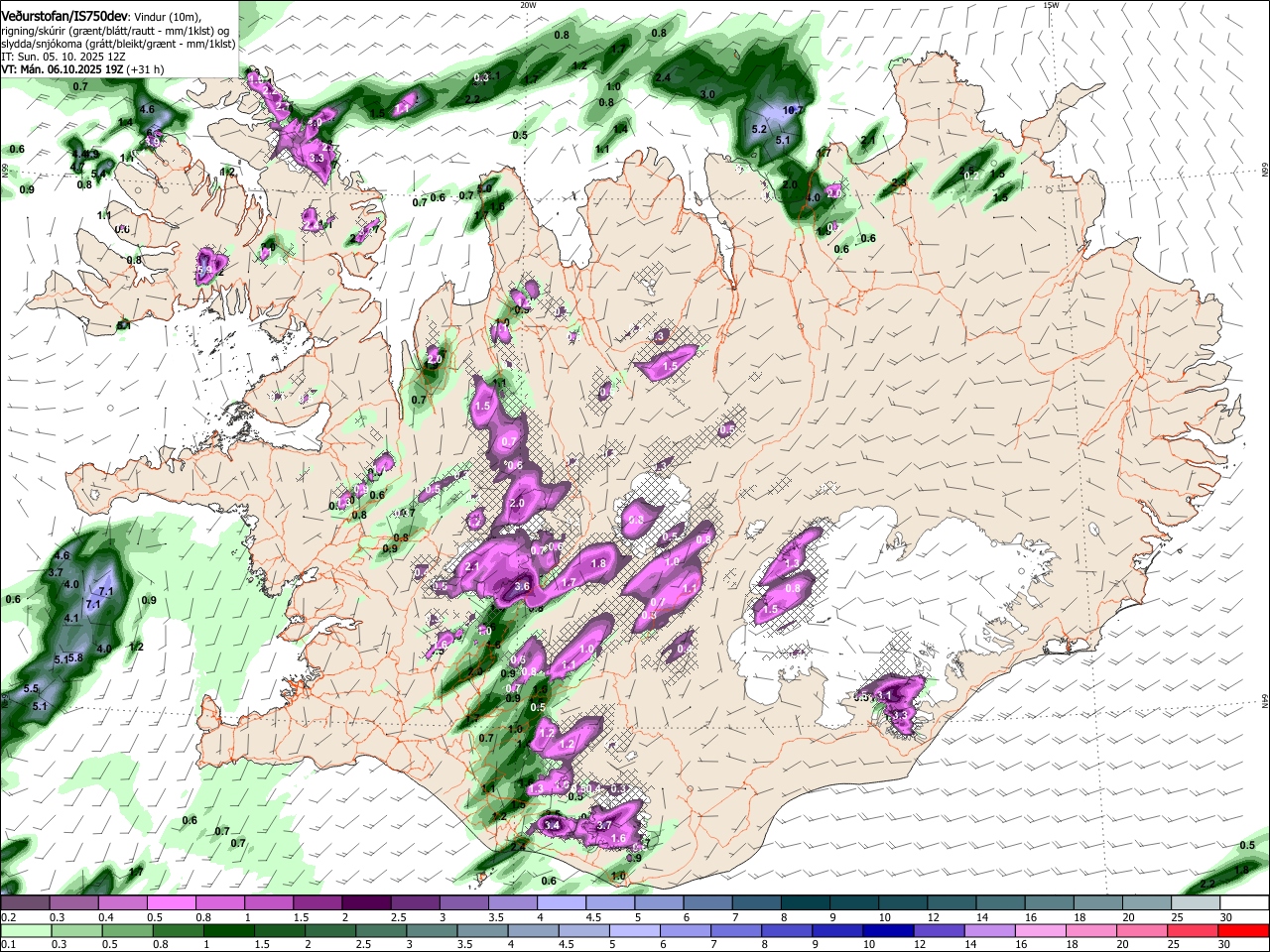Click the 'VT: Mán. 06.10.2025 19Z (+31 h)' line
Image resolution: width=1270 pixels, height=952 pixels.
tap(82, 69)
